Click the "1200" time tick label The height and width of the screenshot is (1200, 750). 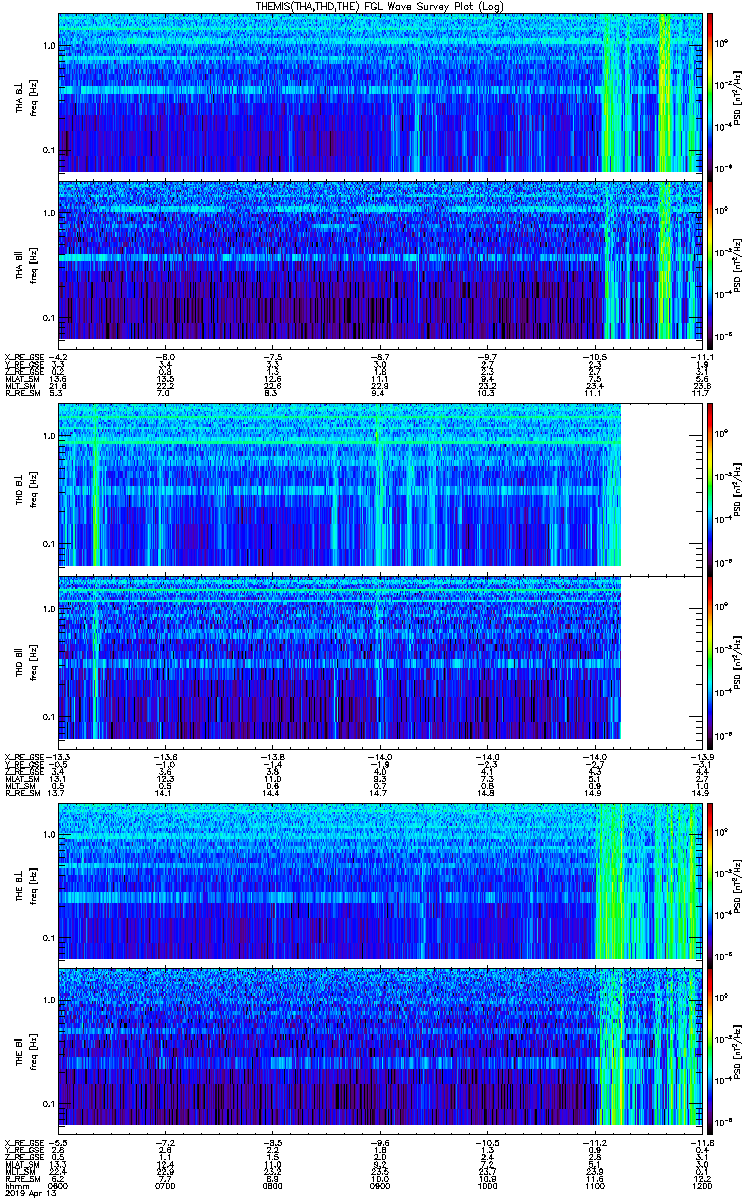[x=701, y=1187]
